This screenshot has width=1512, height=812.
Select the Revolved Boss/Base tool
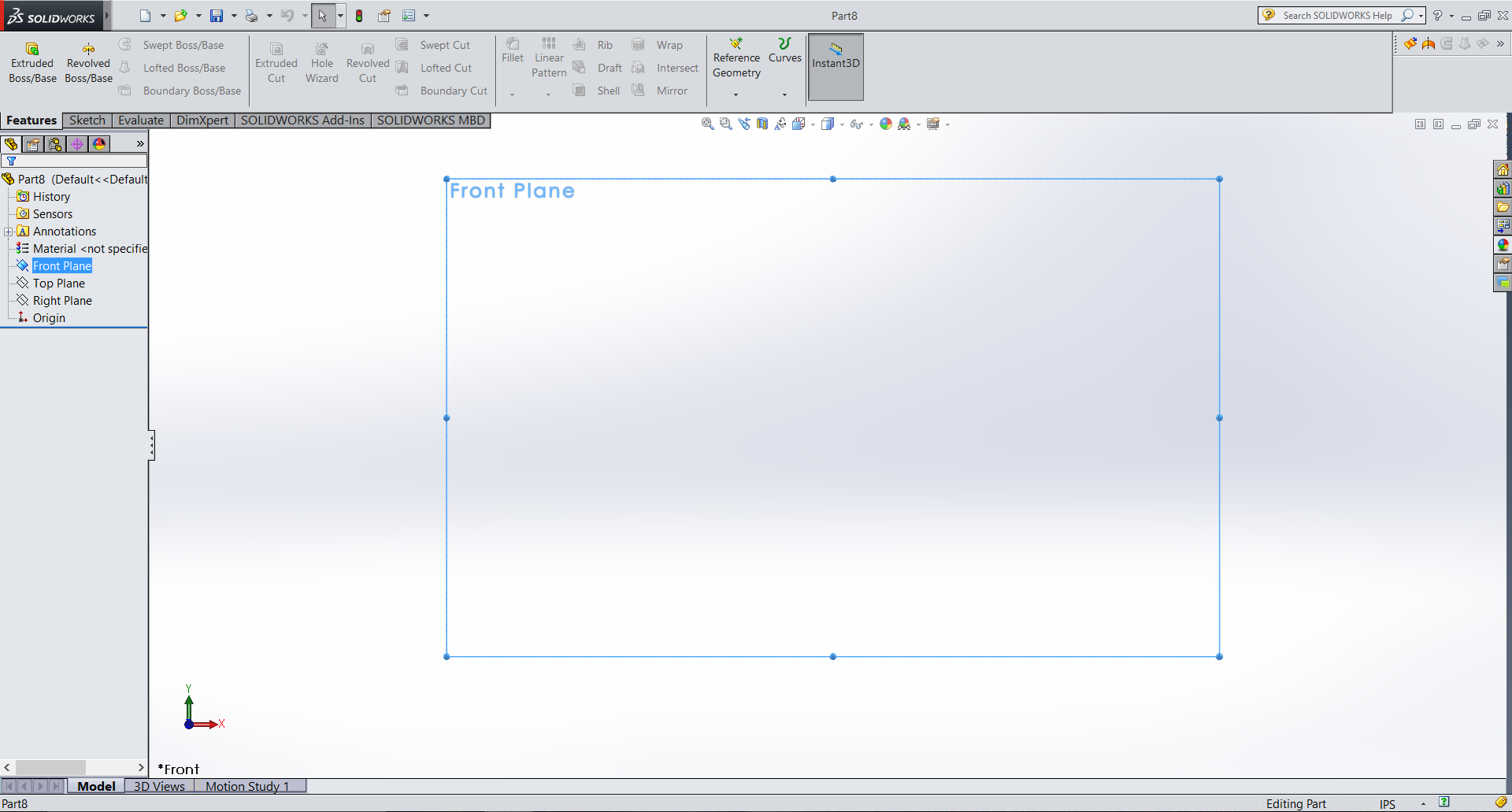[88, 62]
